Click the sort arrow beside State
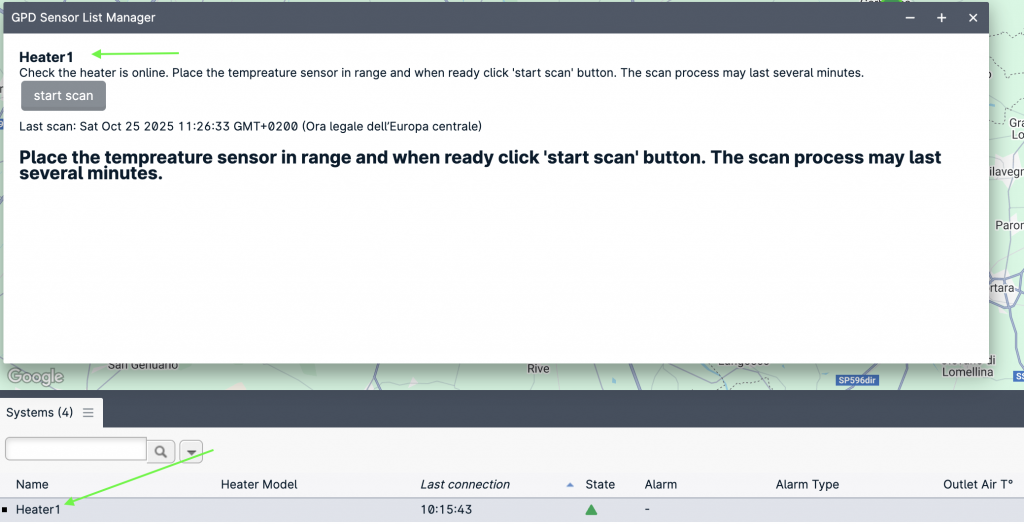The width and height of the screenshot is (1024, 524). click(570, 484)
